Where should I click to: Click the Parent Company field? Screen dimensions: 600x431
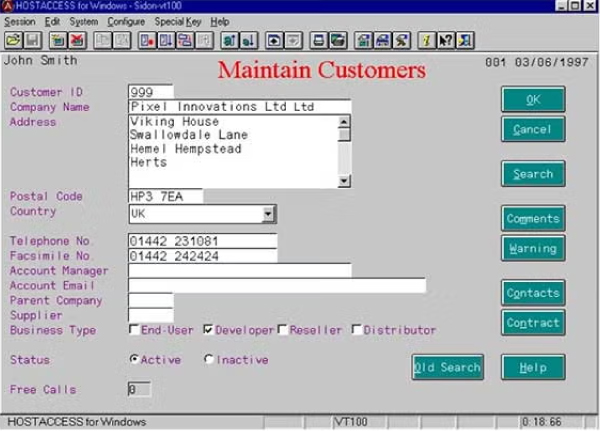pyautogui.click(x=151, y=300)
